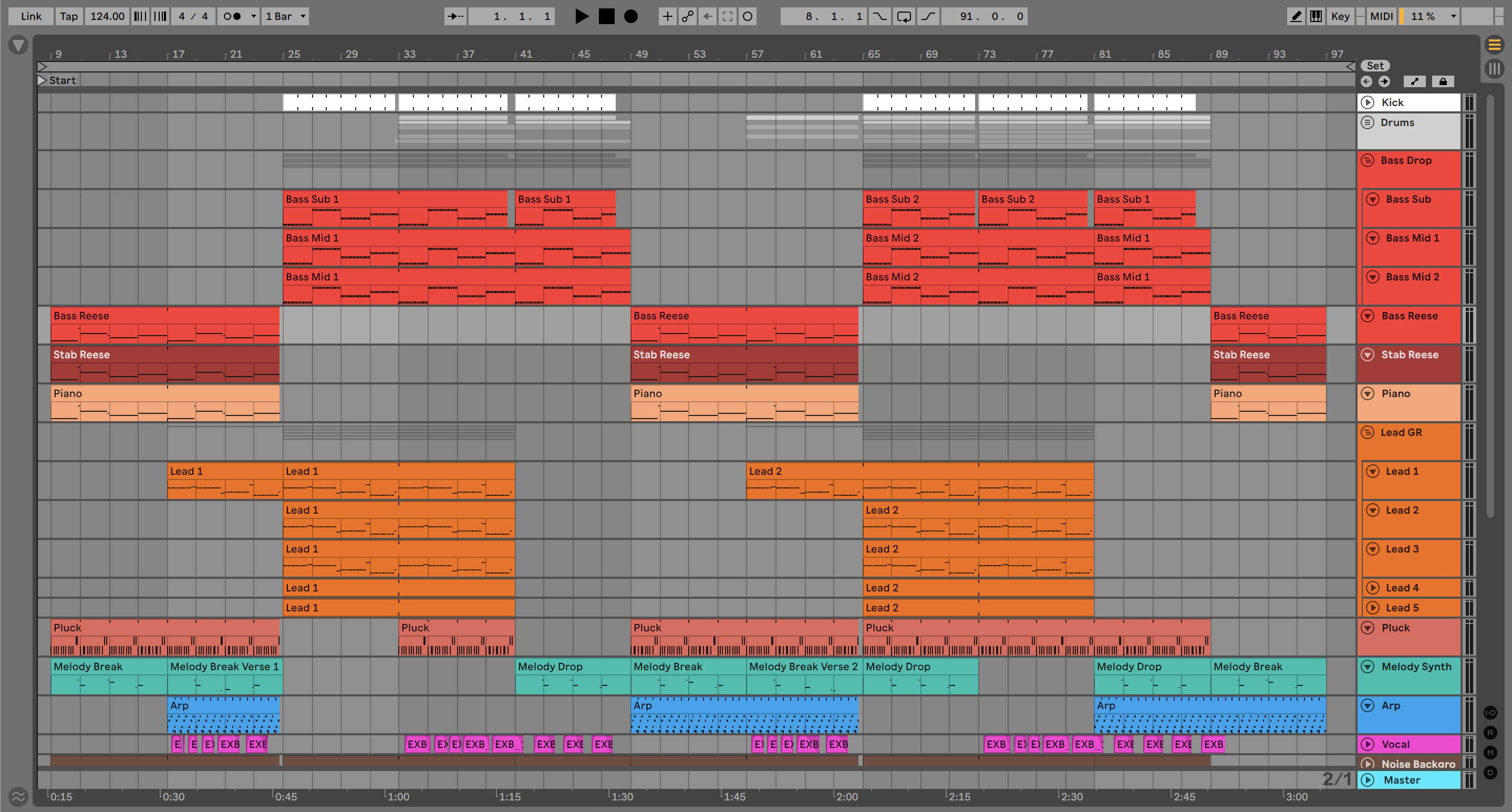Viewport: 1512px width, 812px height.
Task: Click the Set locator button
Action: 1375,66
